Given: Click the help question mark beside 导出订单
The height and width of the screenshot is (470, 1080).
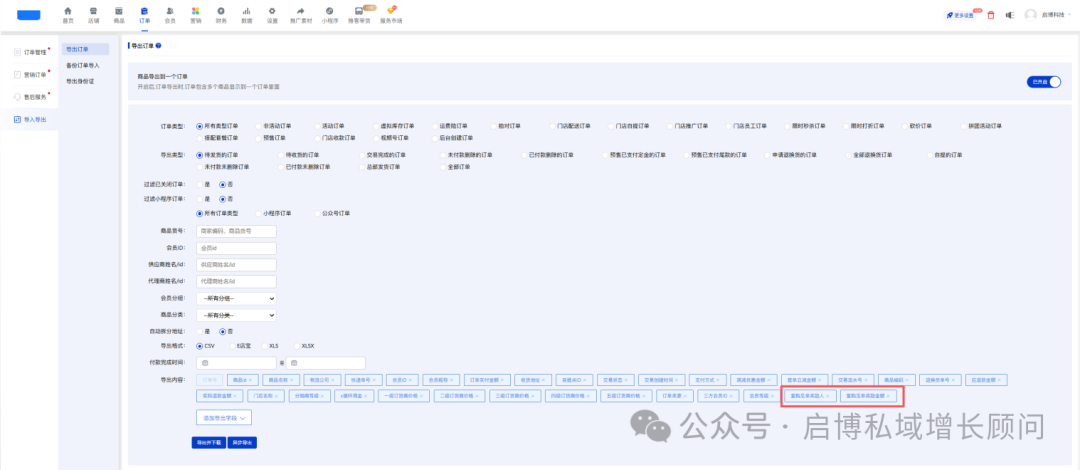Looking at the screenshot, I should click(158, 45).
